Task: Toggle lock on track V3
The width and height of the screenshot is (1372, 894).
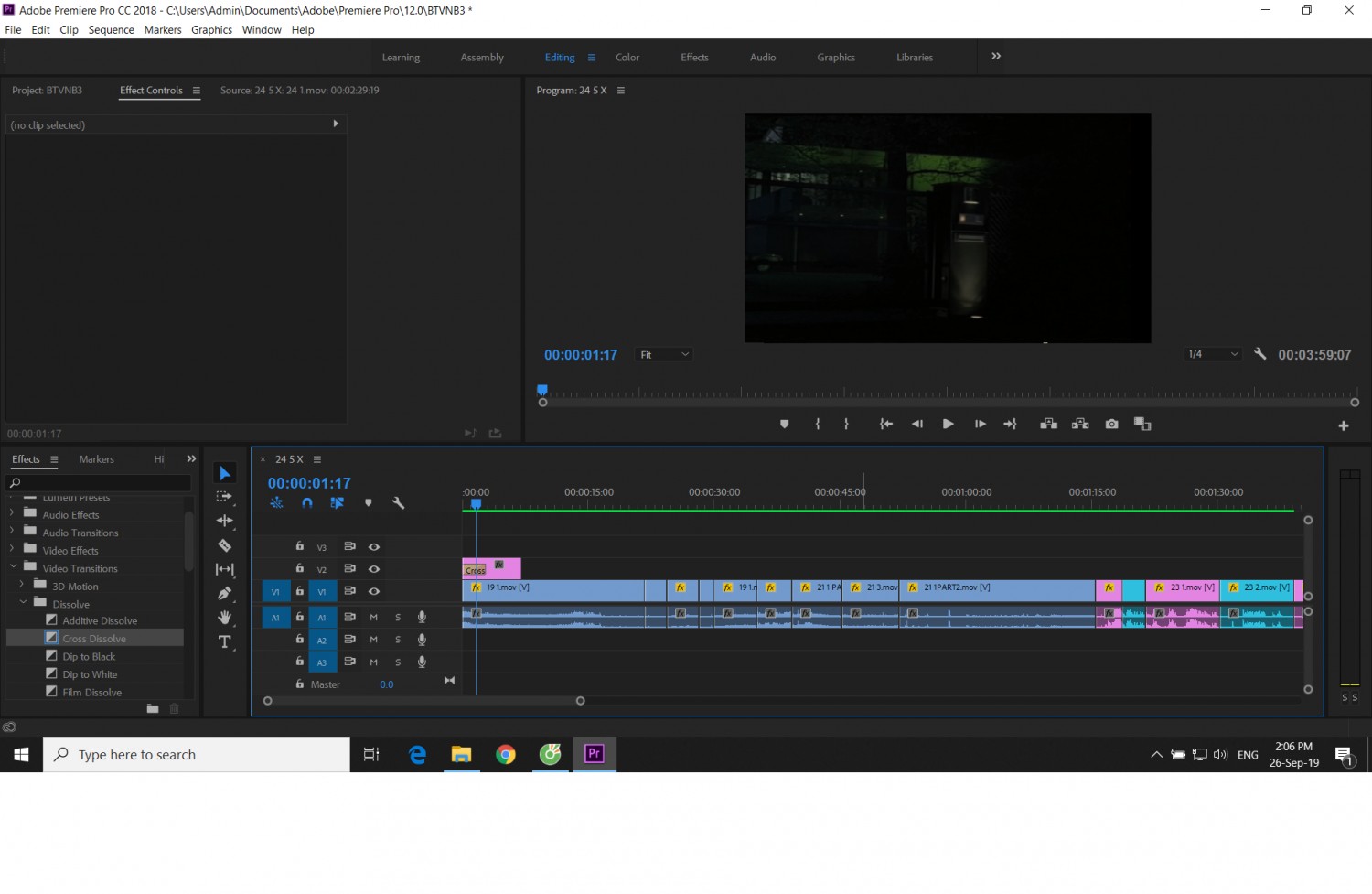Action: 299,546
